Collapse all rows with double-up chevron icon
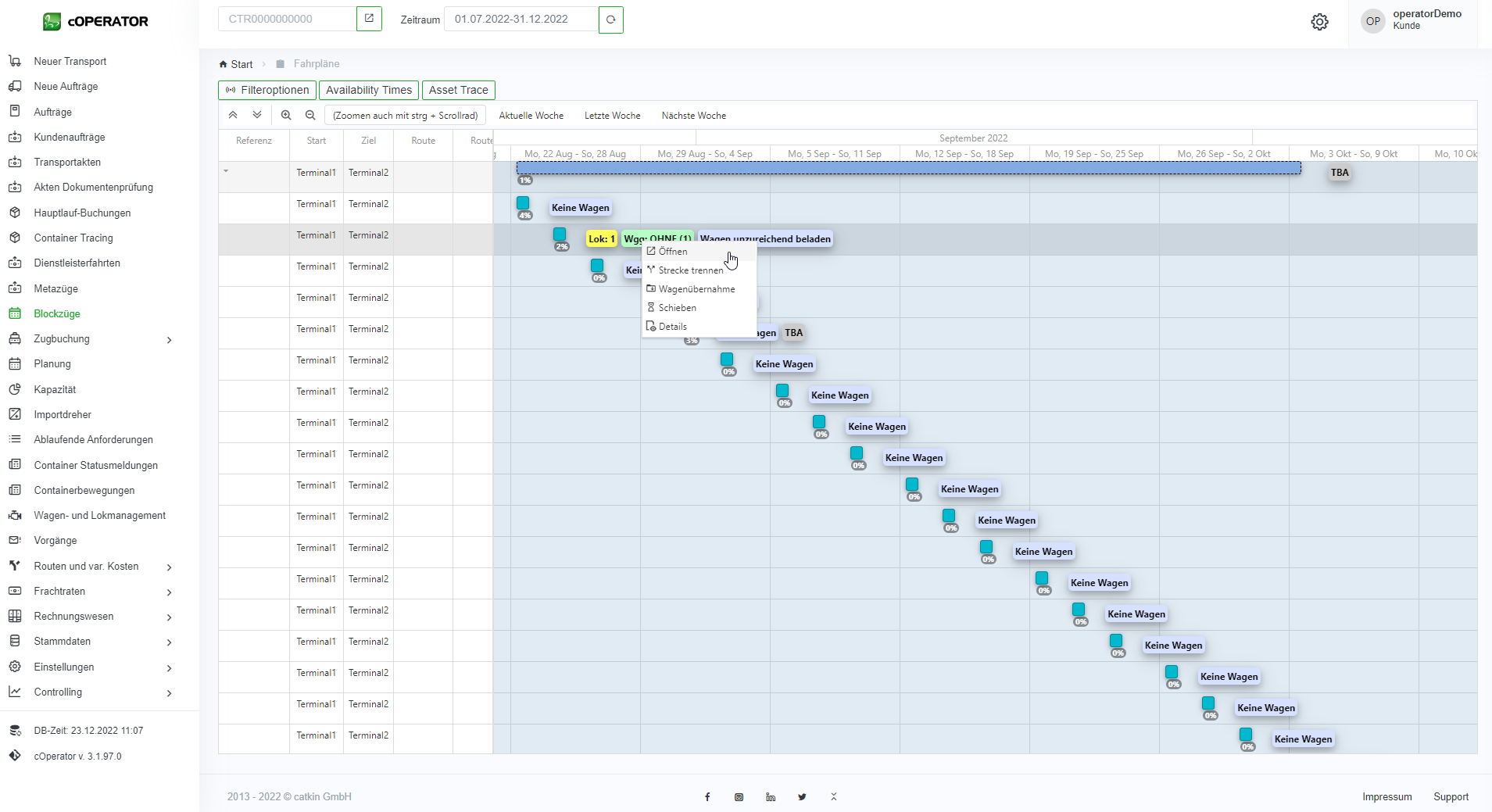Screen dimensions: 1492x812 [233, 115]
